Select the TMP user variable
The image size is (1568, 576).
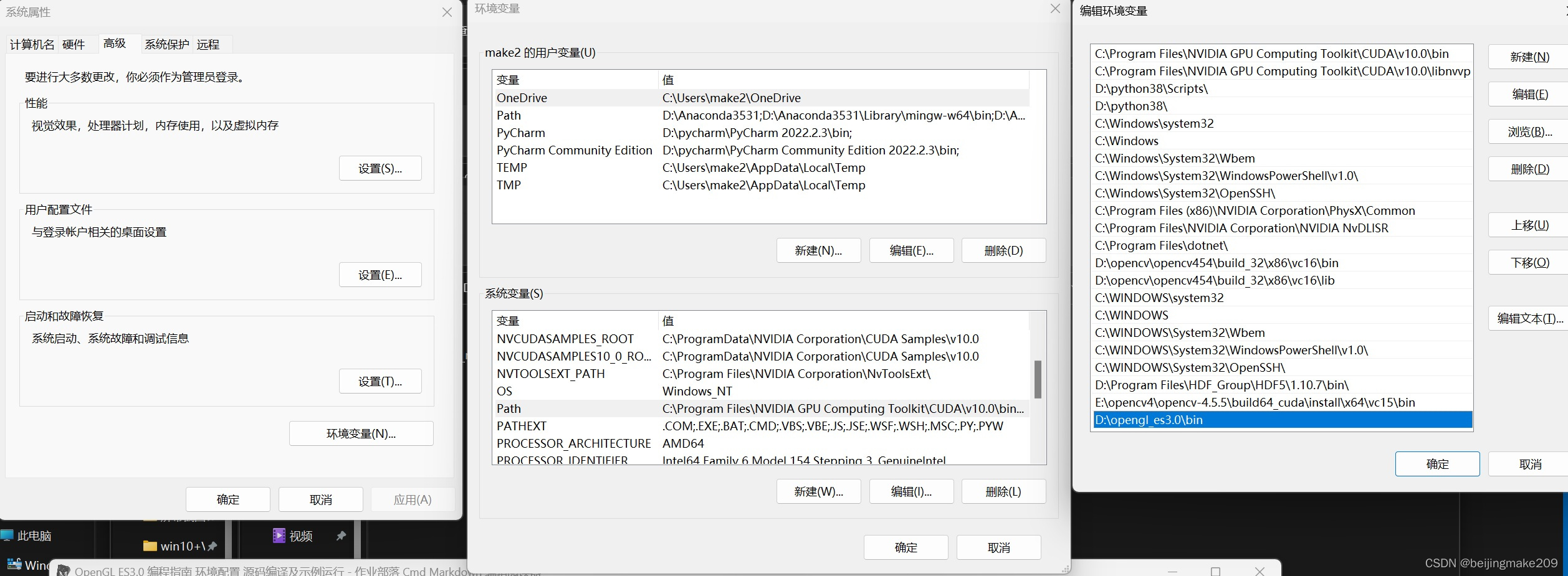coord(760,185)
